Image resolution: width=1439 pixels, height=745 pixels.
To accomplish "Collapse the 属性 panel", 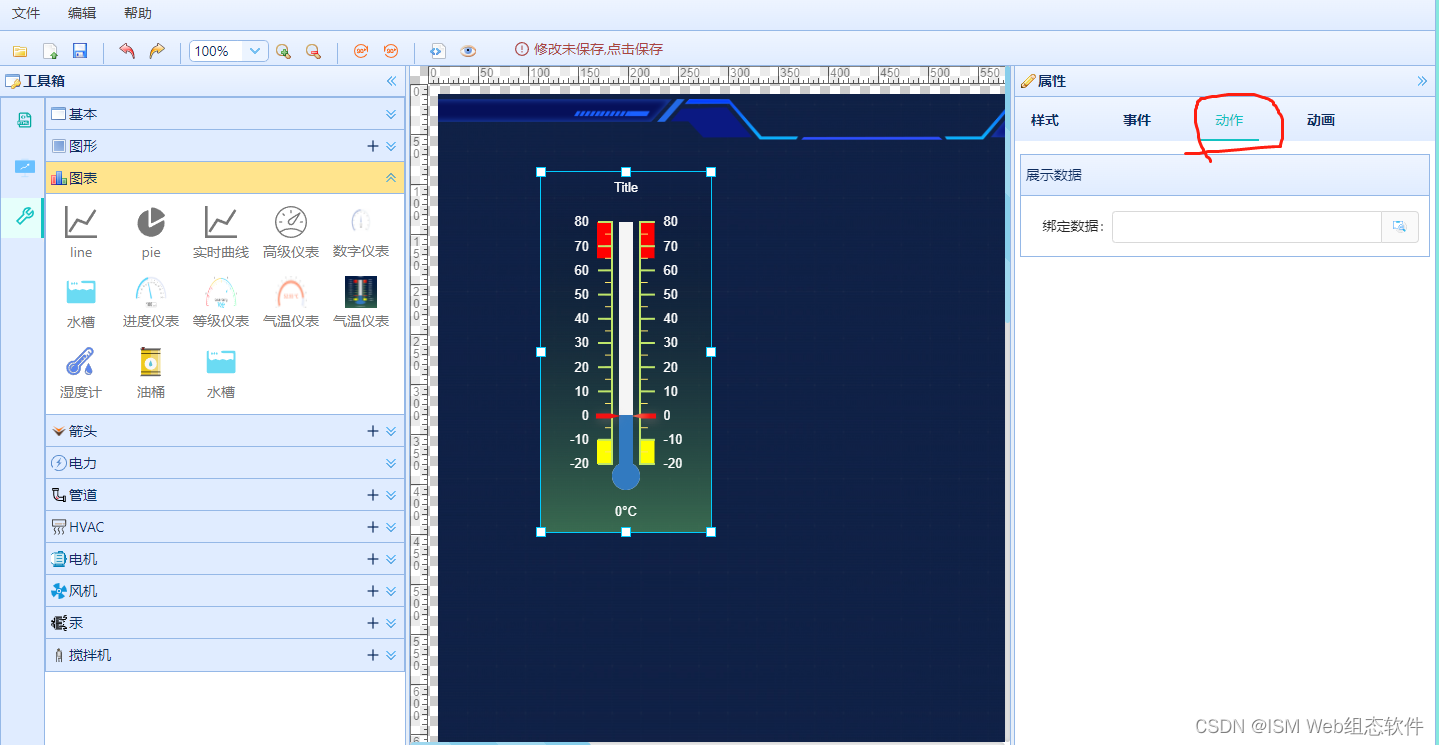I will [x=1422, y=81].
